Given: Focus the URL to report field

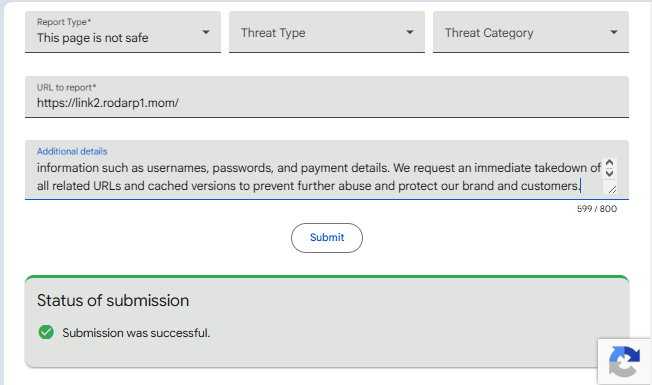Looking at the screenshot, I should tap(327, 97).
